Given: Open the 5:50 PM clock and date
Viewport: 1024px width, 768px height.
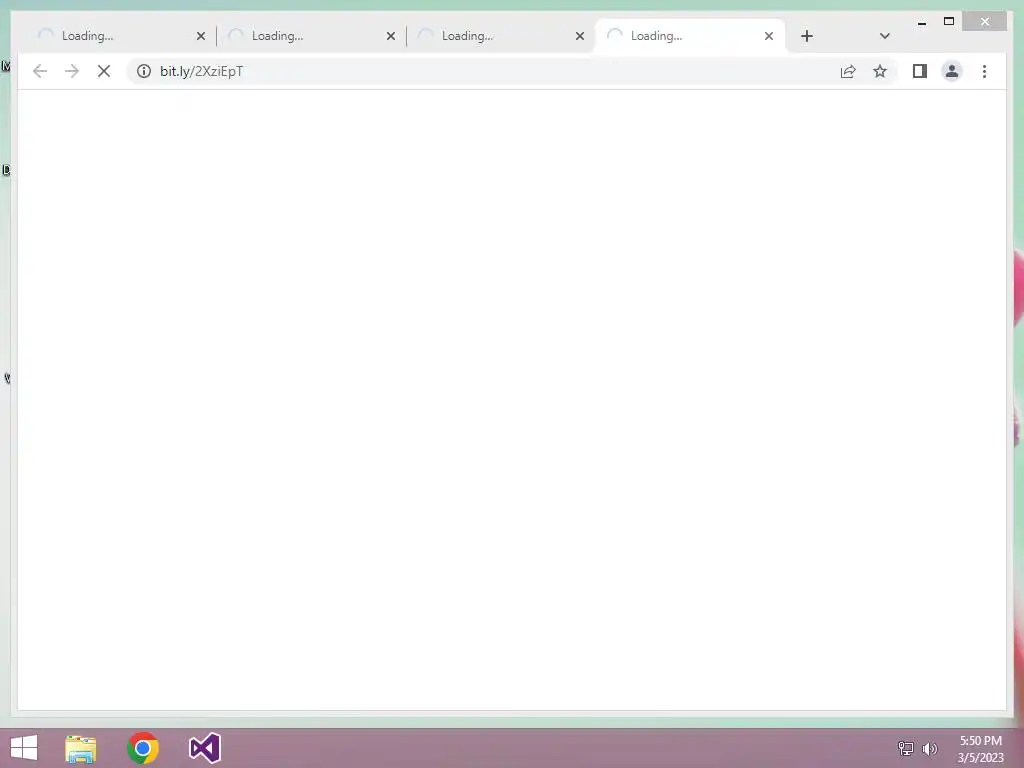Looking at the screenshot, I should pyautogui.click(x=980, y=749).
